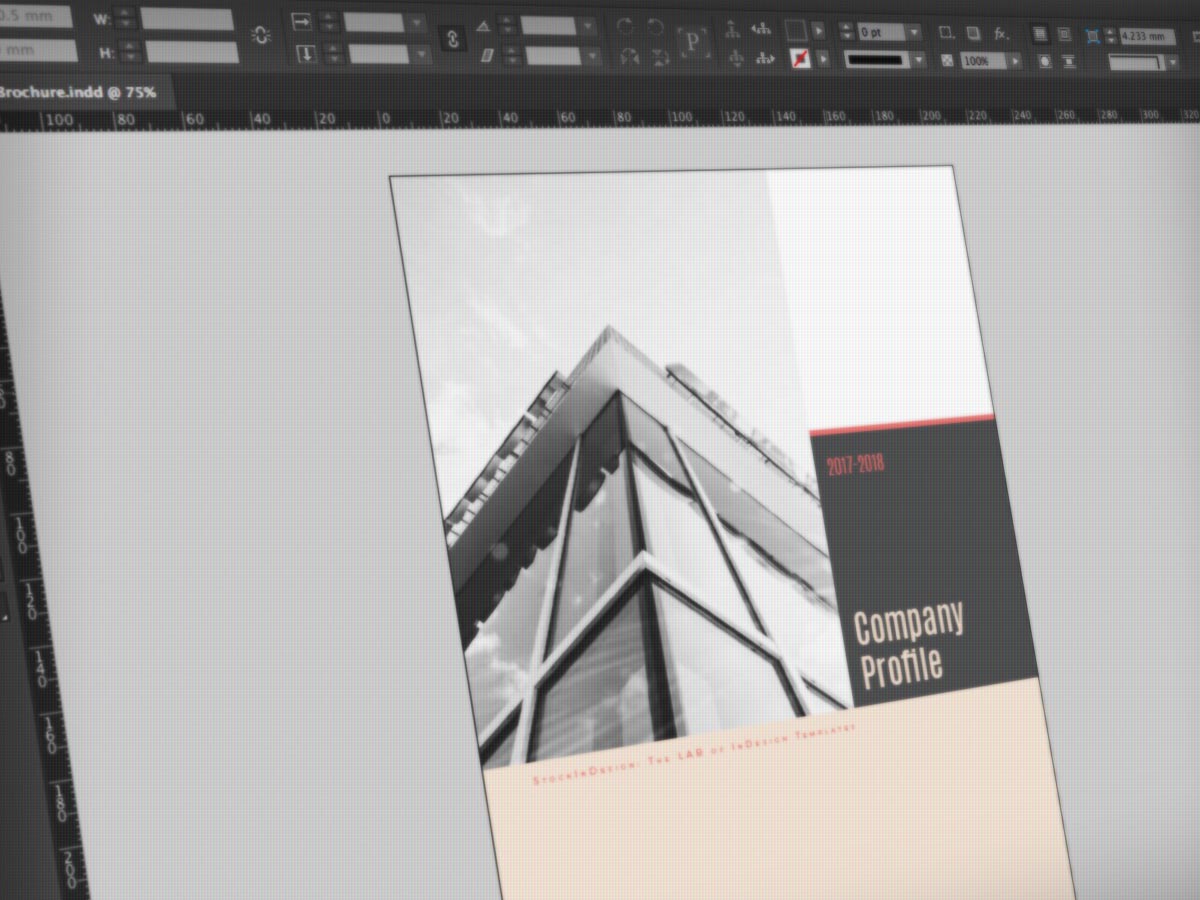
Task: Click the Scale X percentage icon
Action: pyautogui.click(x=302, y=22)
